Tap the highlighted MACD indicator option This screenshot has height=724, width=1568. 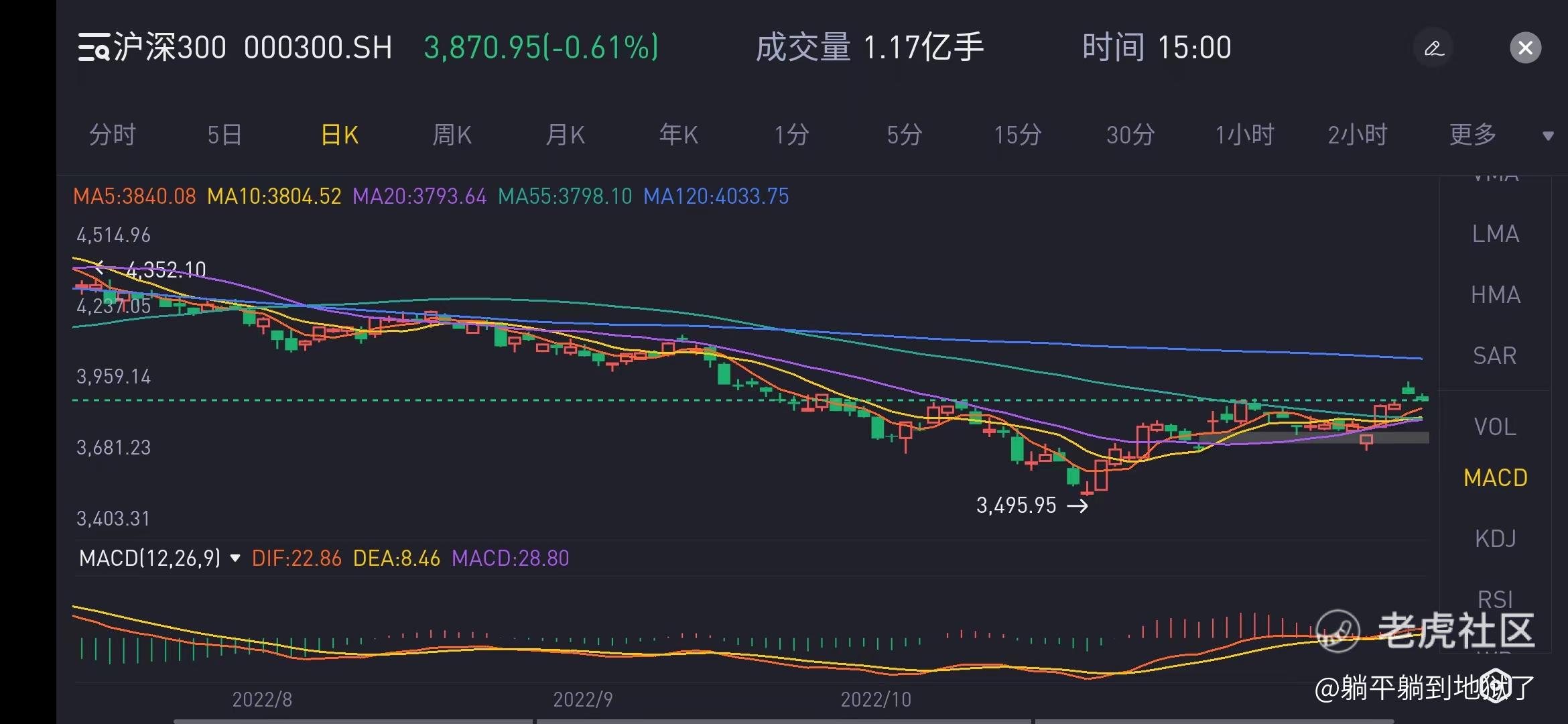(x=1495, y=478)
